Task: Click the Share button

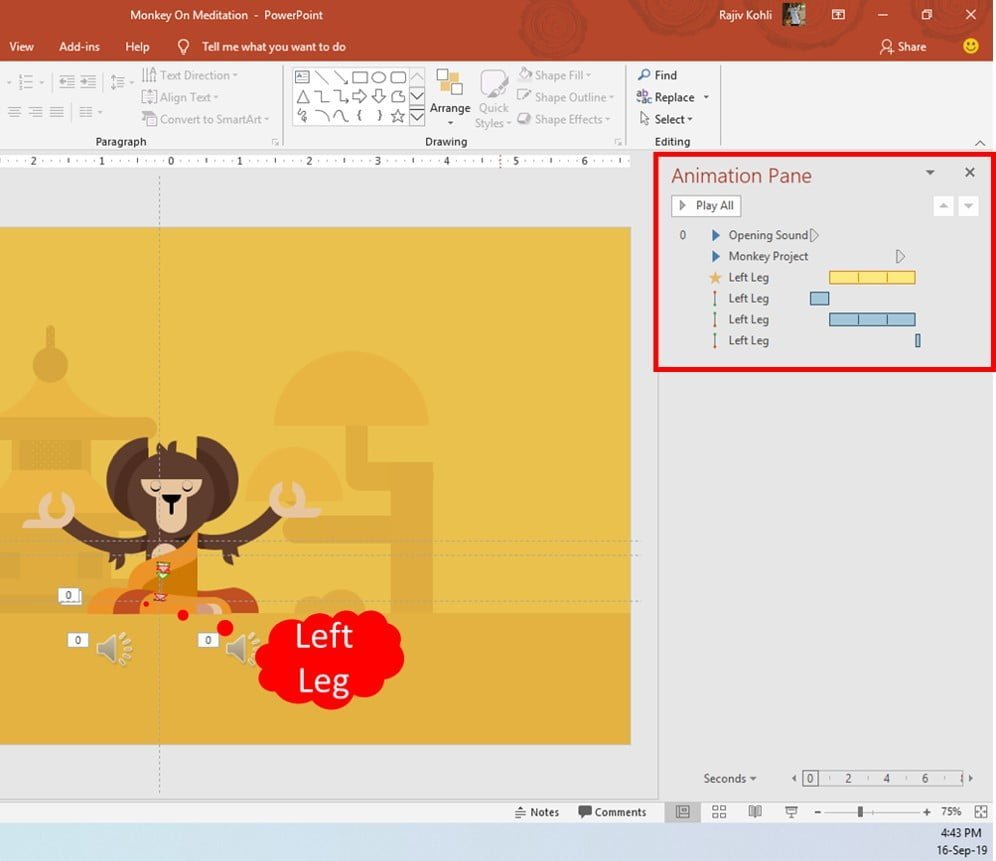Action: click(x=903, y=46)
